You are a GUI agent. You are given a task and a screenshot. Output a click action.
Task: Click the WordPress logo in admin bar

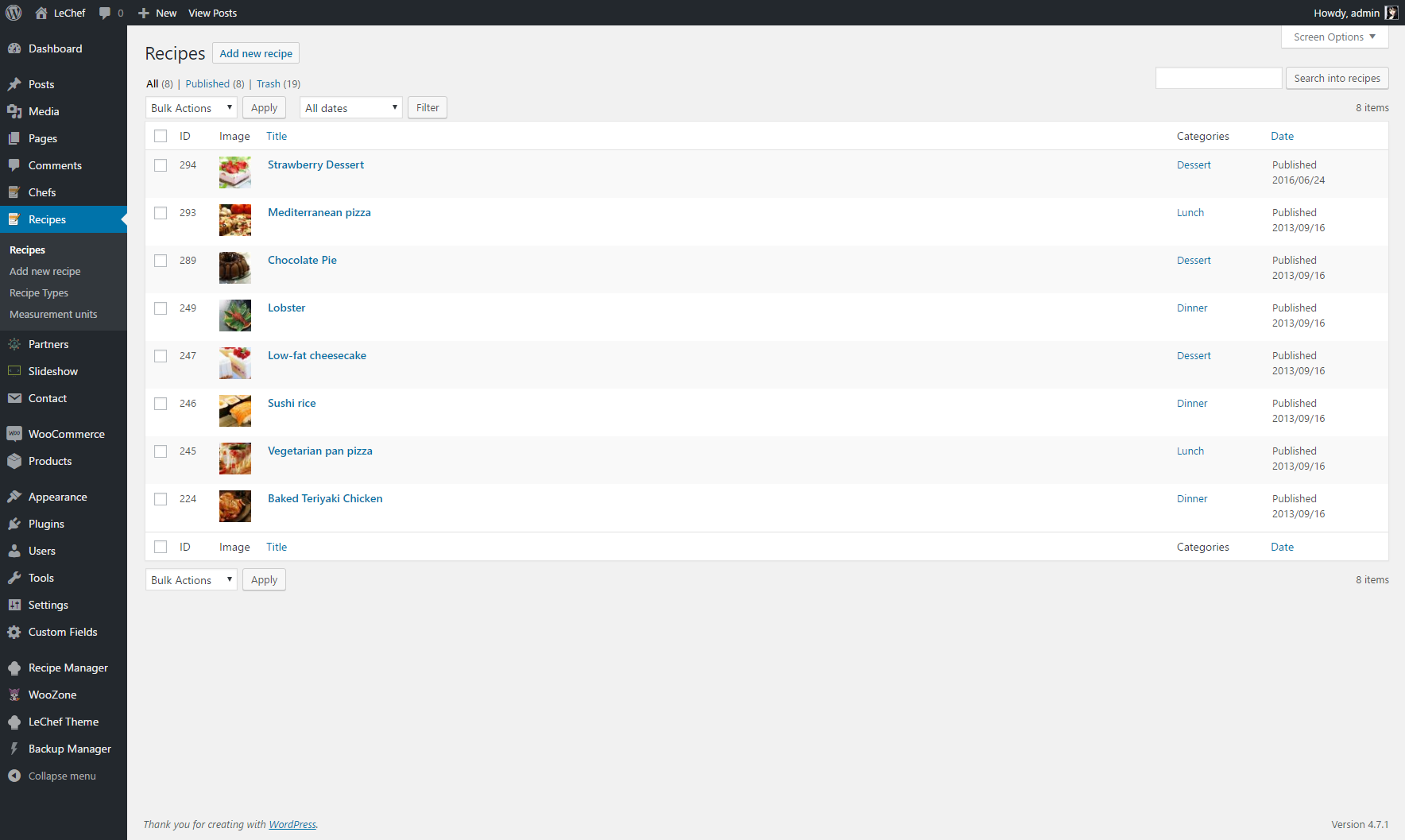[13, 13]
